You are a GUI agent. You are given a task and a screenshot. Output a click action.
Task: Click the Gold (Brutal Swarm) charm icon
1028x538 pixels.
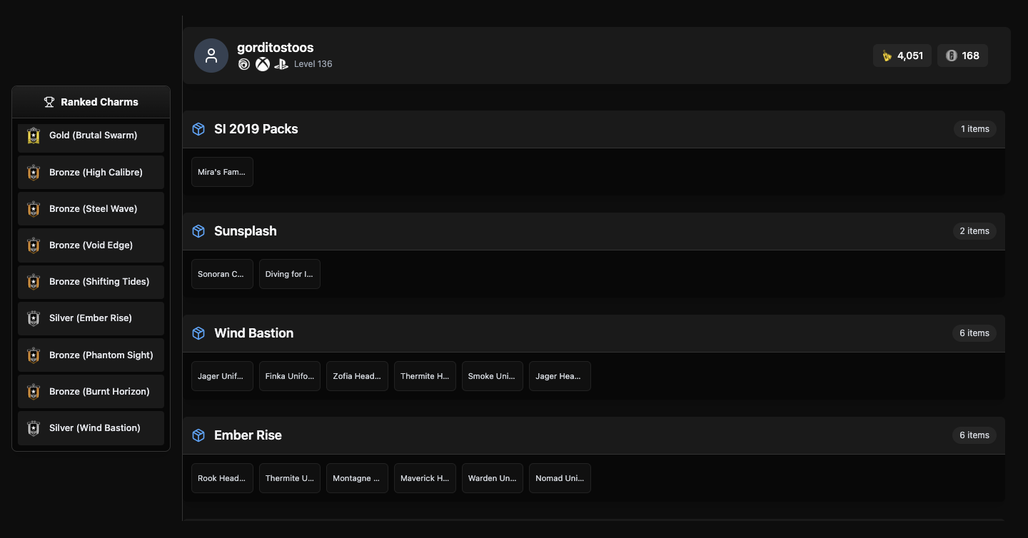click(x=33, y=136)
